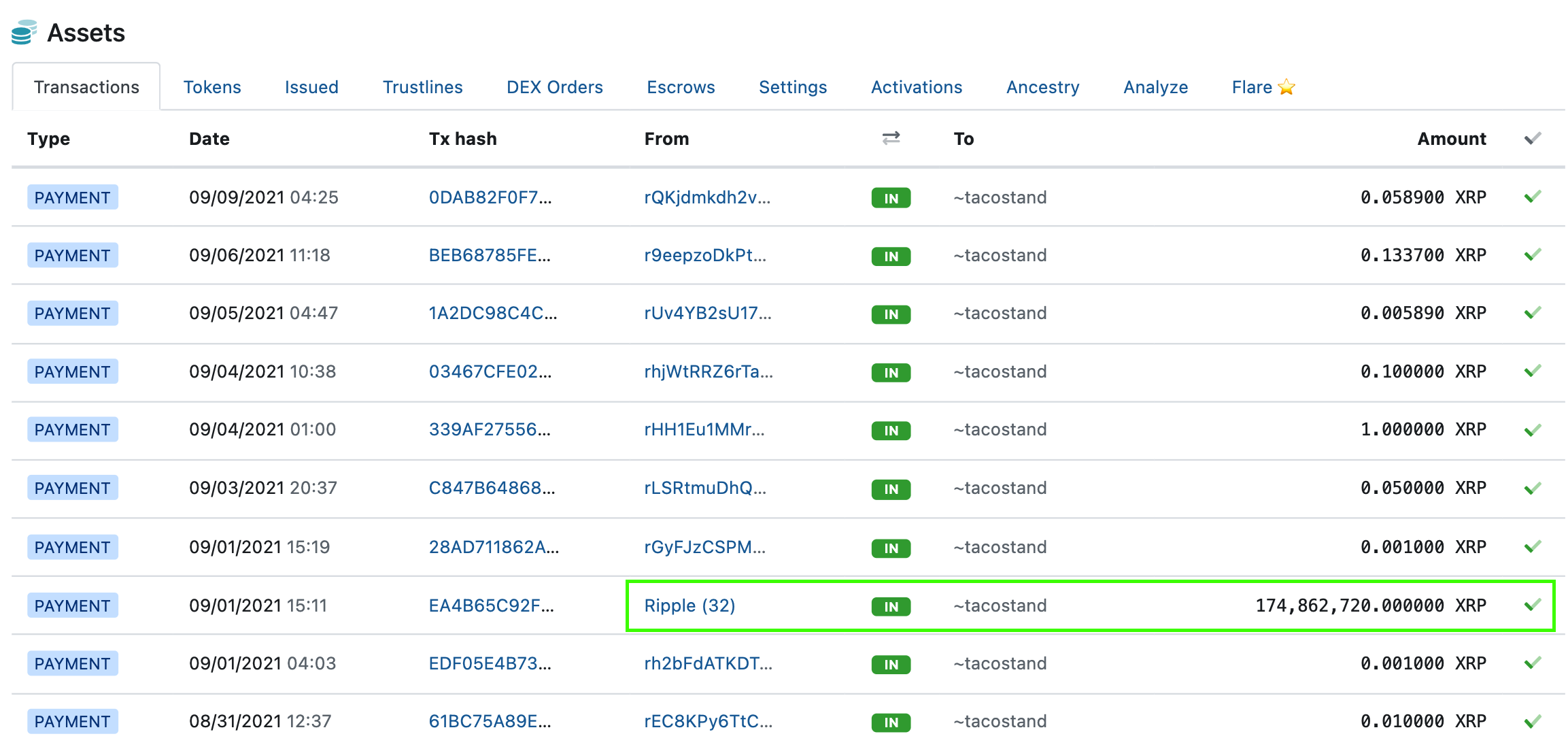Viewport: 1568px width, 747px height.
Task: Open sender account rGyFJzCSPM...
Action: [705, 547]
